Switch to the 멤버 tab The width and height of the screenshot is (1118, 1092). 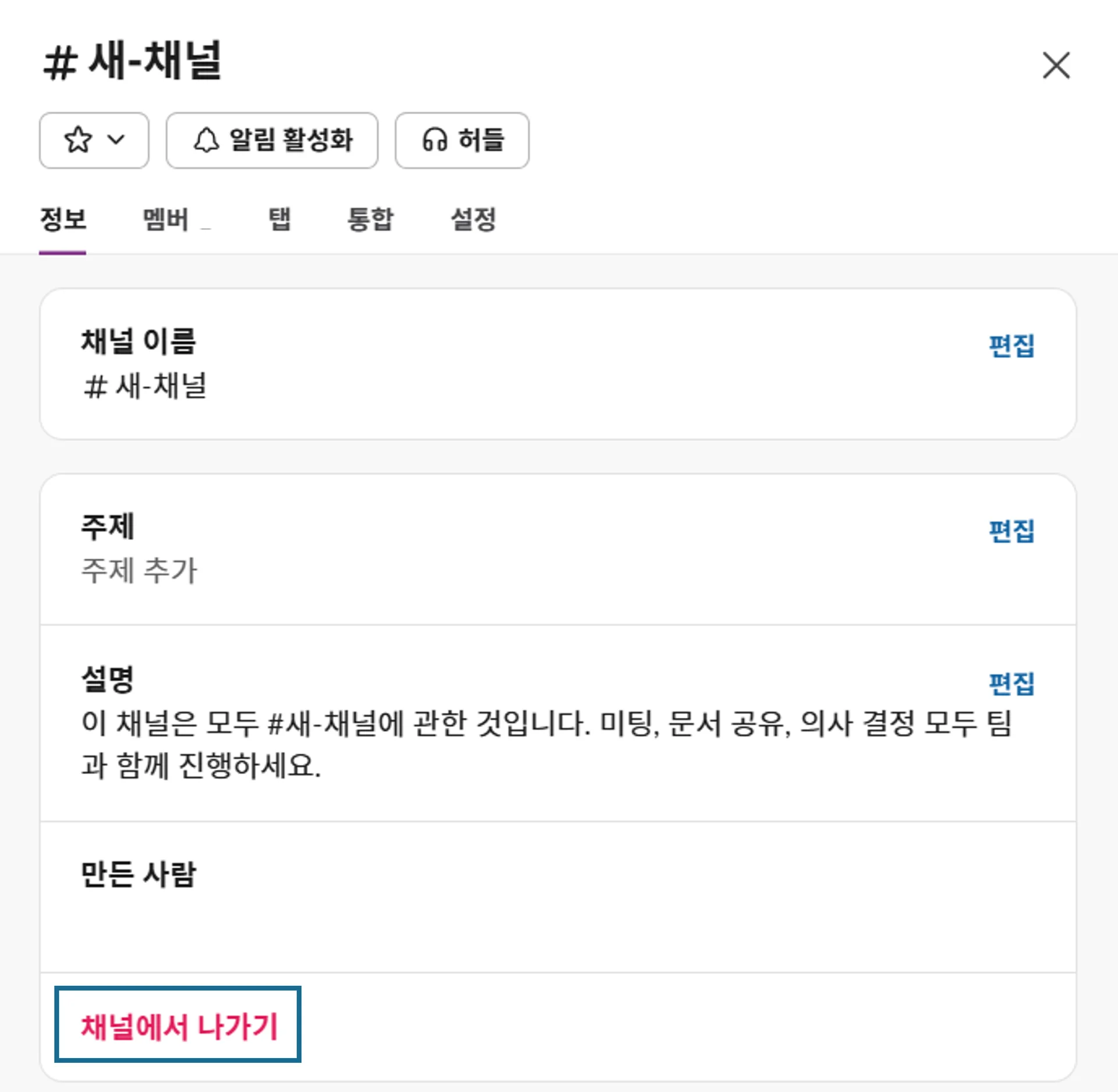166,220
